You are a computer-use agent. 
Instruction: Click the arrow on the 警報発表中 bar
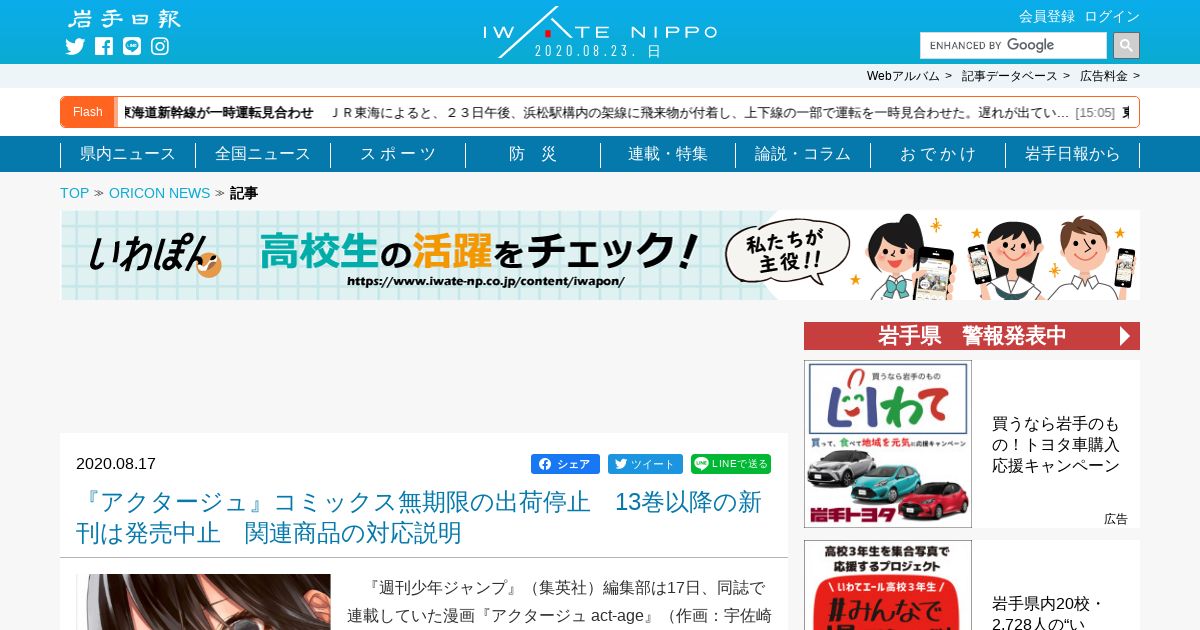tap(1125, 336)
